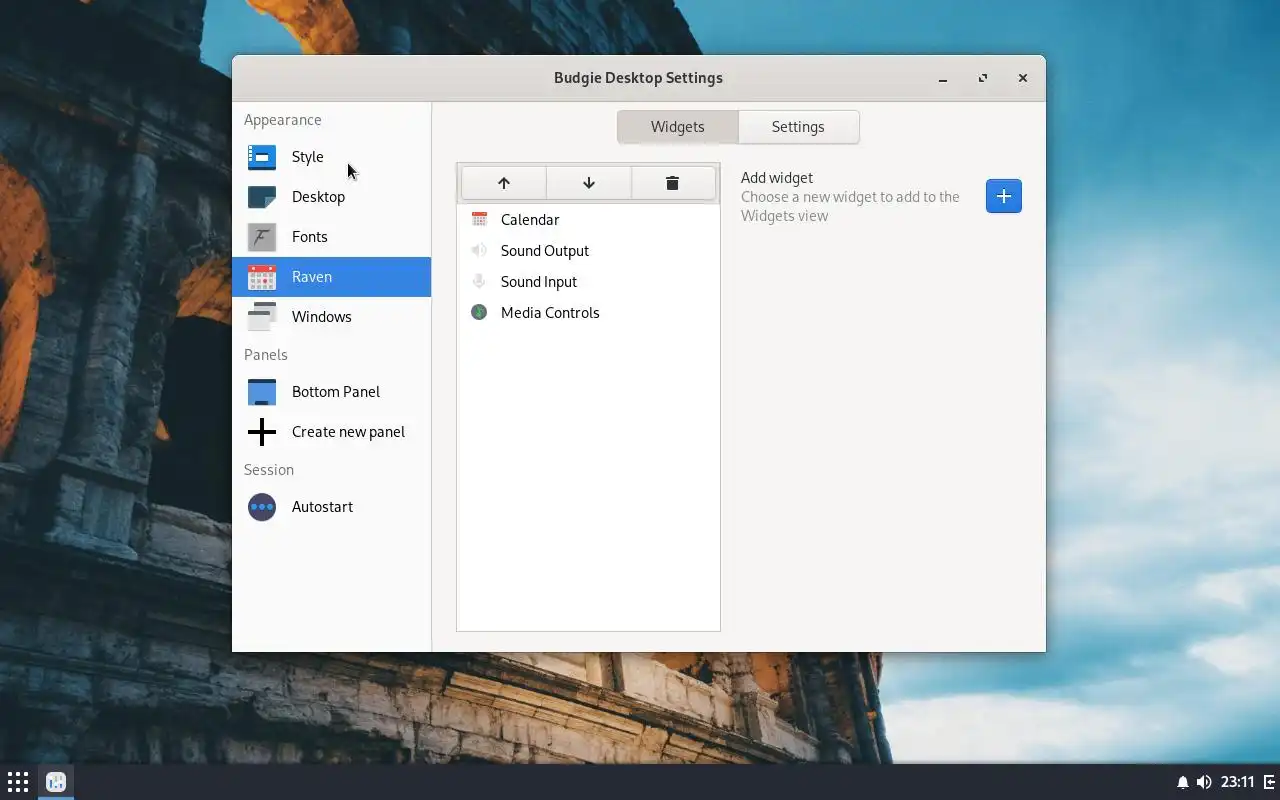Screen dimensions: 1280x800
Task: Click the Media Controls widget icon
Action: (479, 312)
